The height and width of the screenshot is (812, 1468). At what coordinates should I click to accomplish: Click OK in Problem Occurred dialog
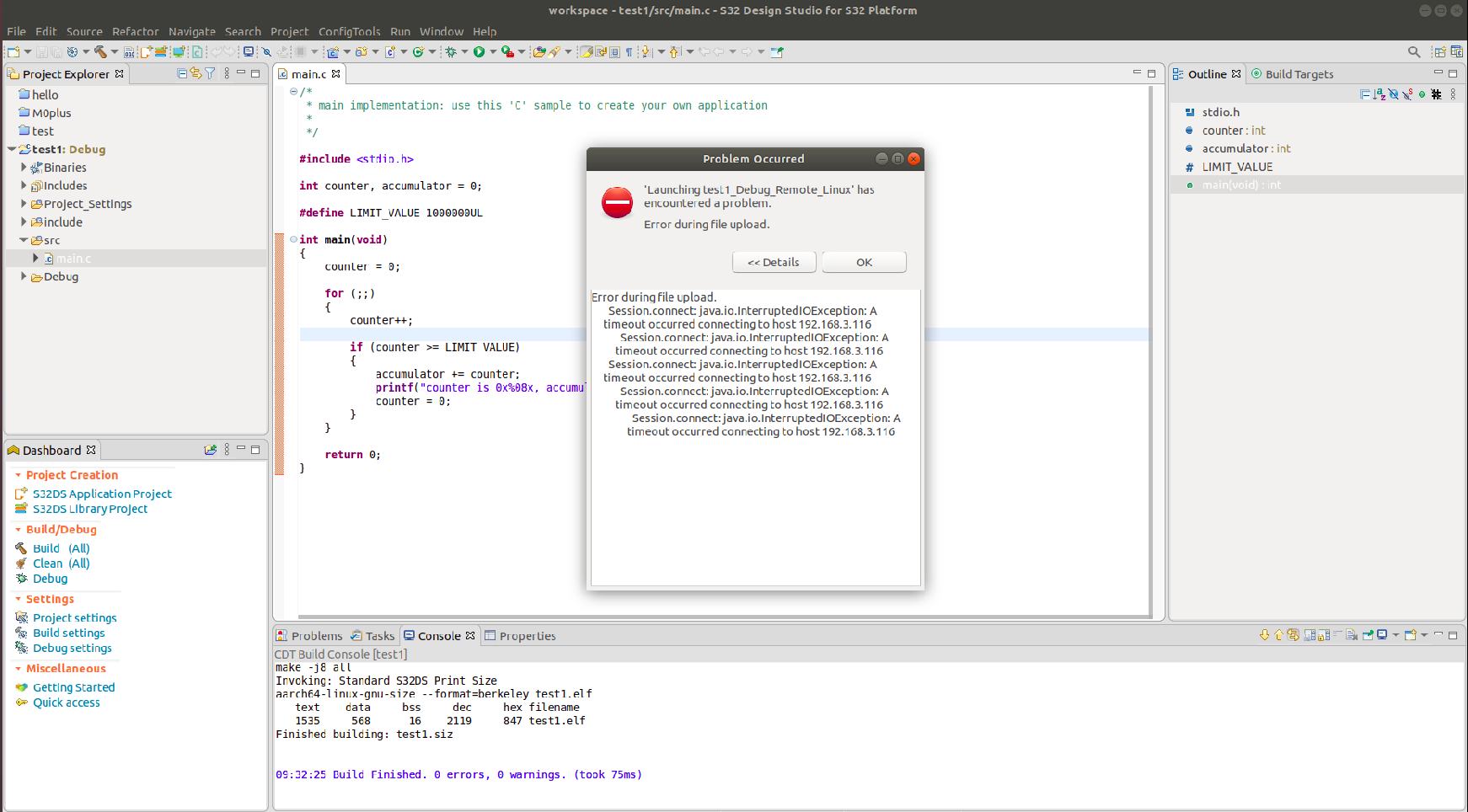pos(864,262)
